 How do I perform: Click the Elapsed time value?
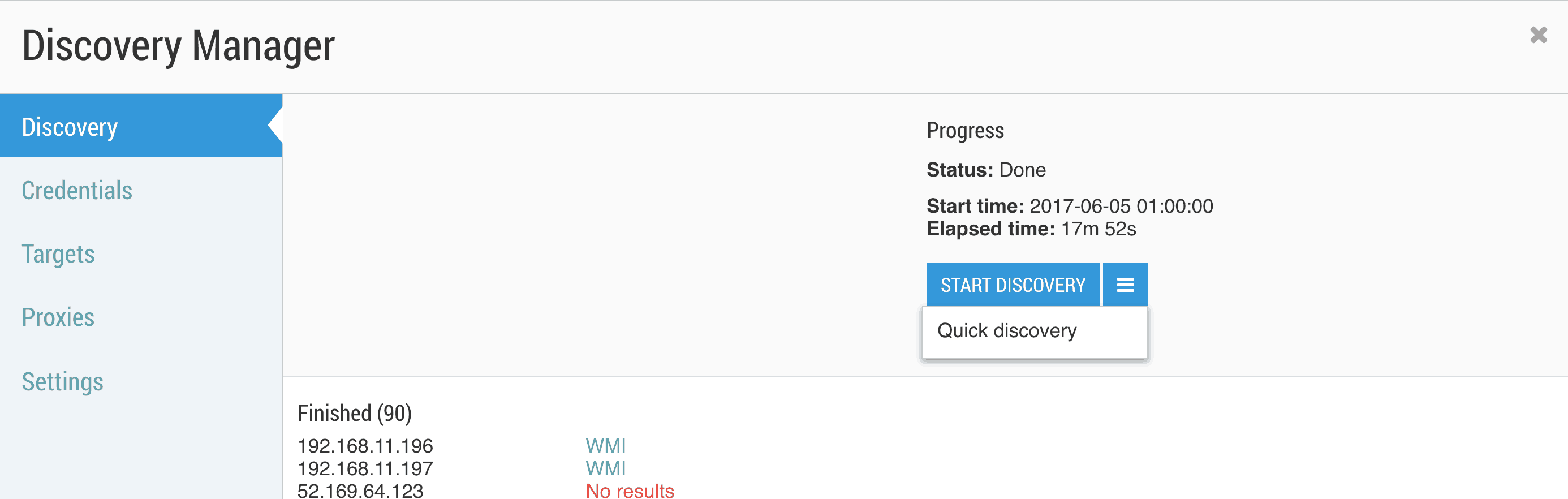(x=1099, y=229)
